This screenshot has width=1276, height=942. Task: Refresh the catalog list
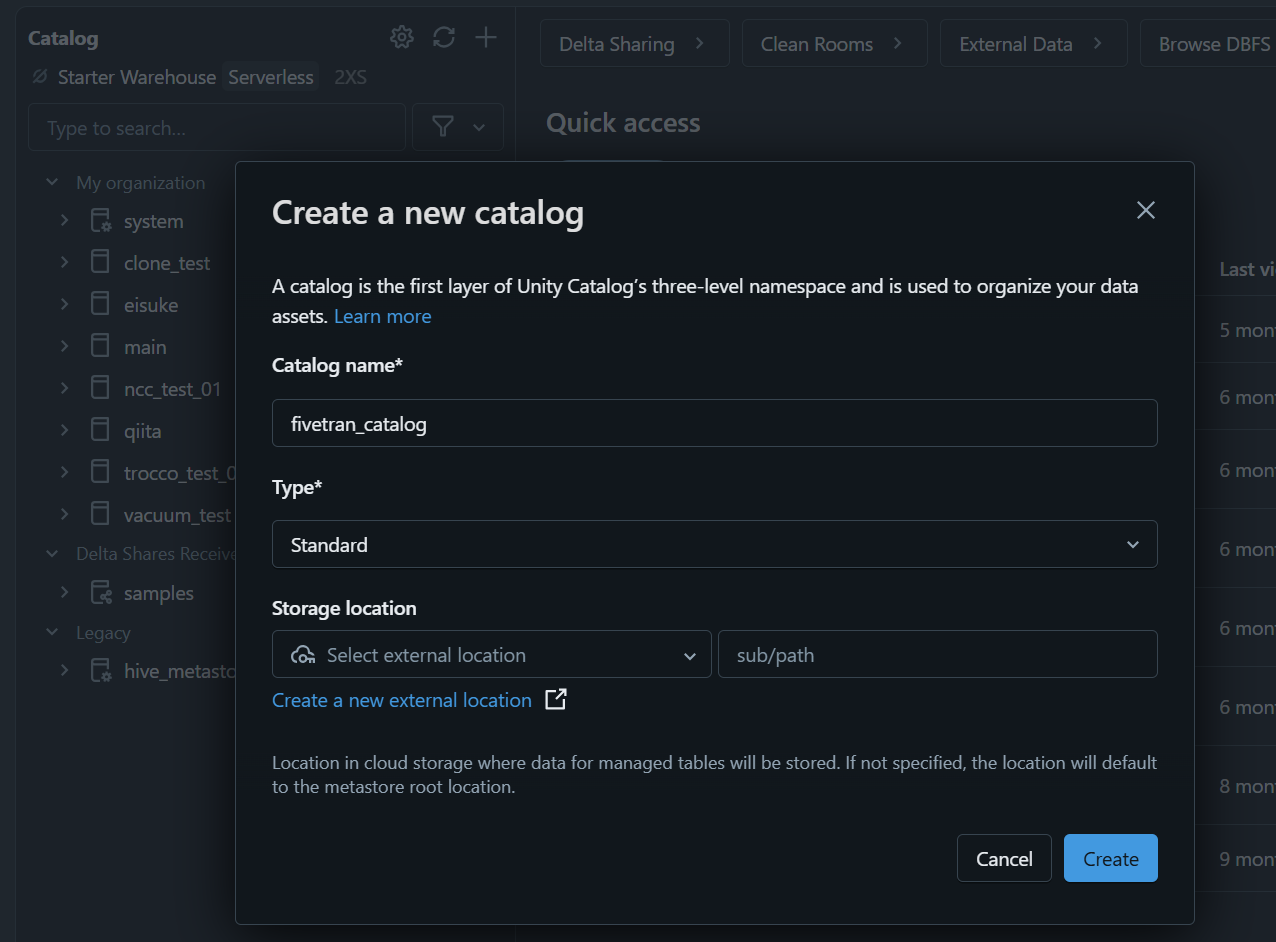click(444, 38)
